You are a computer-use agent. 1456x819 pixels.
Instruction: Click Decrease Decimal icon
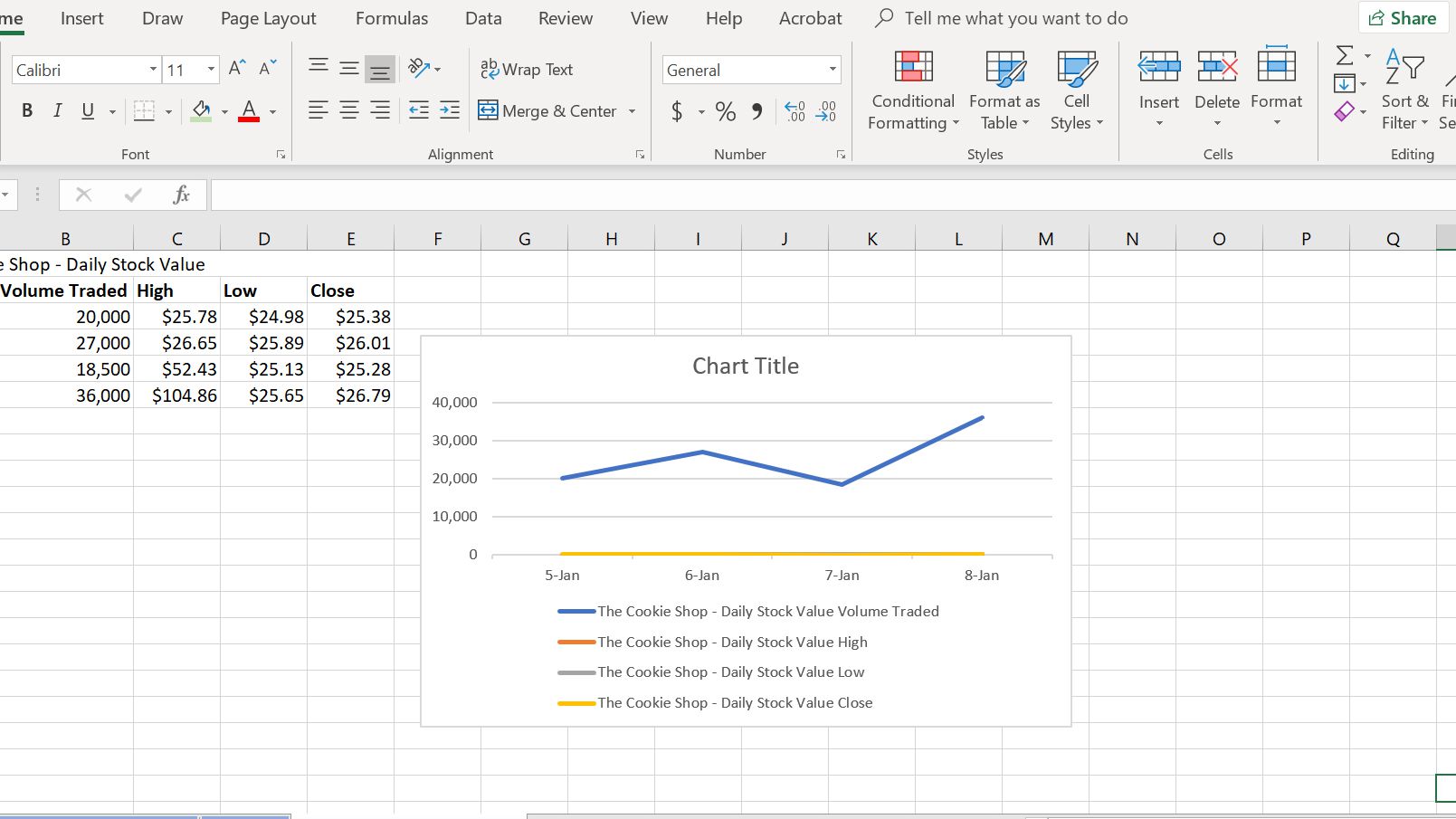tap(826, 111)
